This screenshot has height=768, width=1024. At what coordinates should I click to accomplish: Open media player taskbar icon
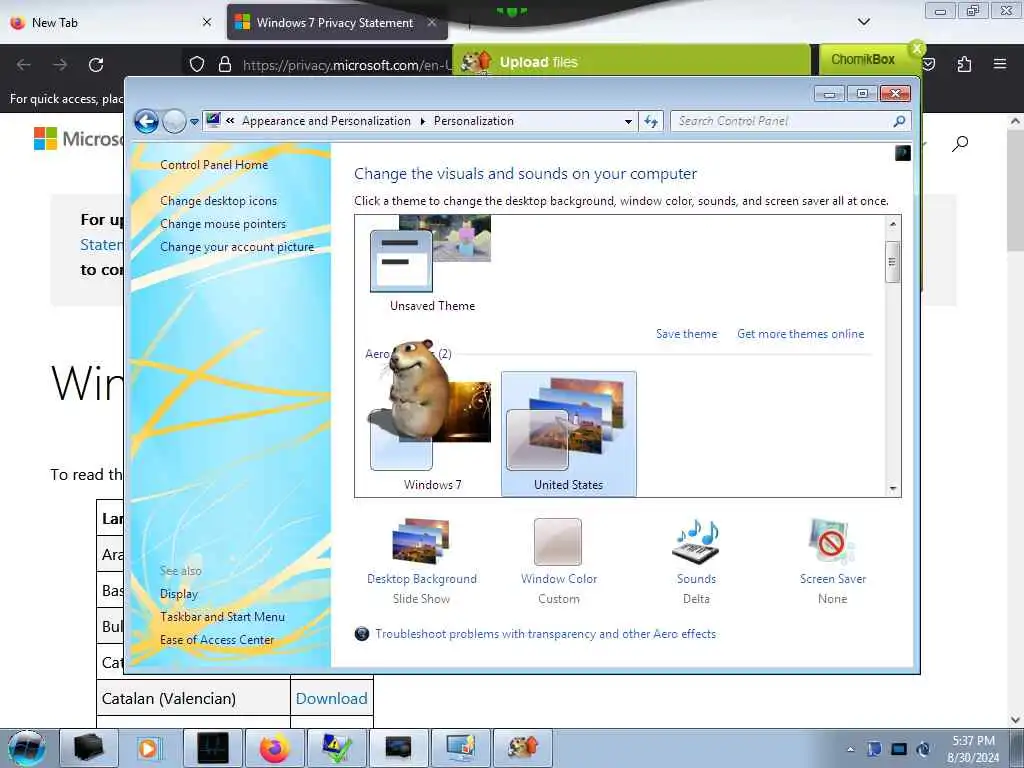pyautogui.click(x=148, y=748)
